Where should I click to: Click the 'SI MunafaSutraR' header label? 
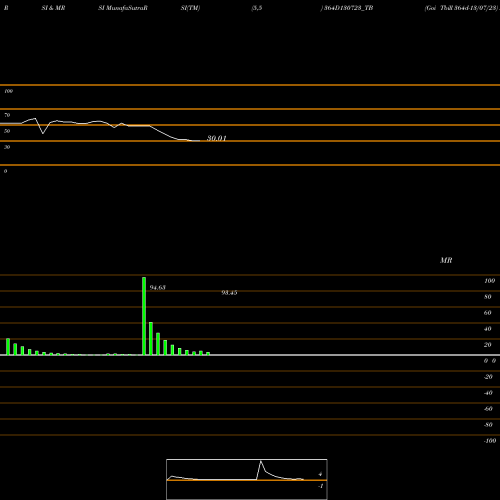(123, 8)
